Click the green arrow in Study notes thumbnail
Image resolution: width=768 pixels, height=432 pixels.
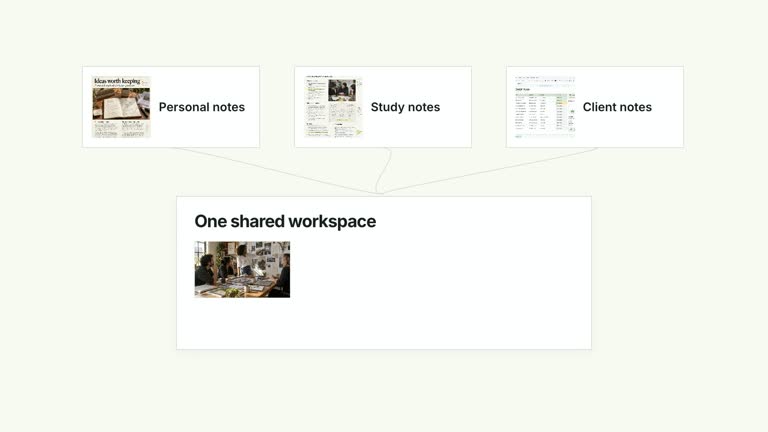[x=359, y=132]
